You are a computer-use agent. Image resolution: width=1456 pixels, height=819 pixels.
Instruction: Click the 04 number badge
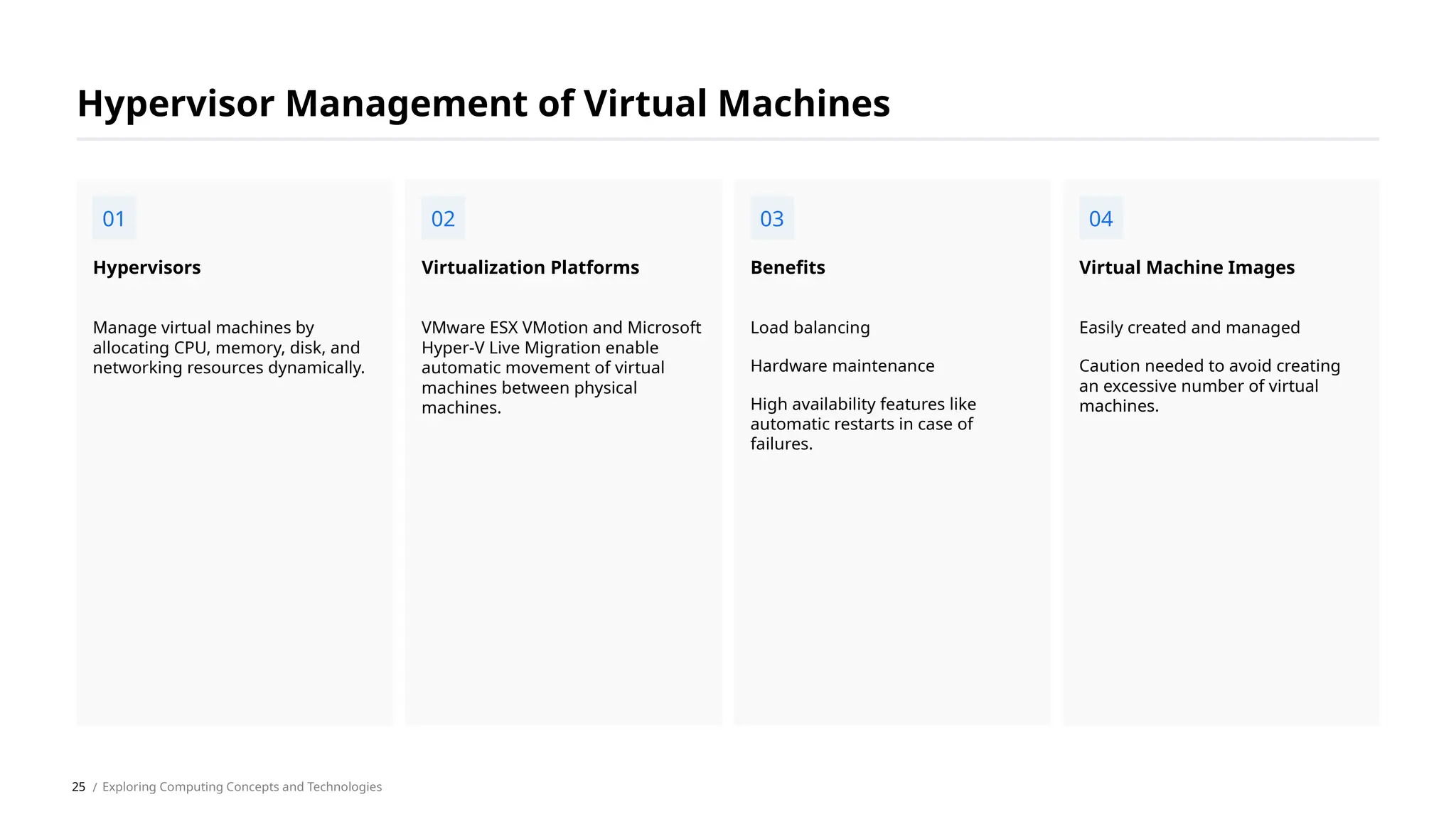(x=1101, y=218)
